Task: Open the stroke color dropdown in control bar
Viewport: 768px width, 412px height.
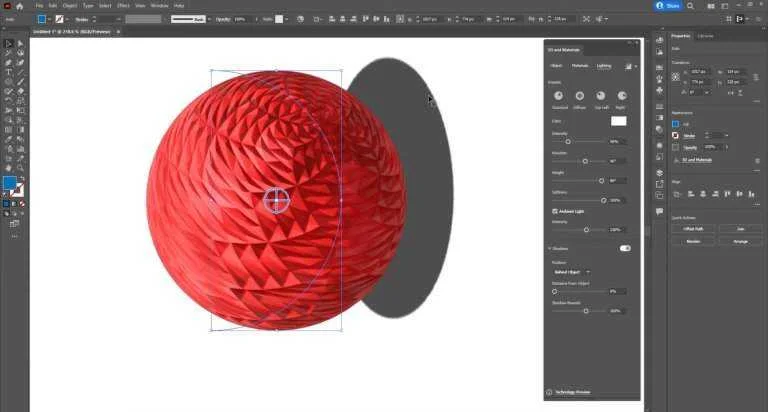Action: [x=67, y=20]
